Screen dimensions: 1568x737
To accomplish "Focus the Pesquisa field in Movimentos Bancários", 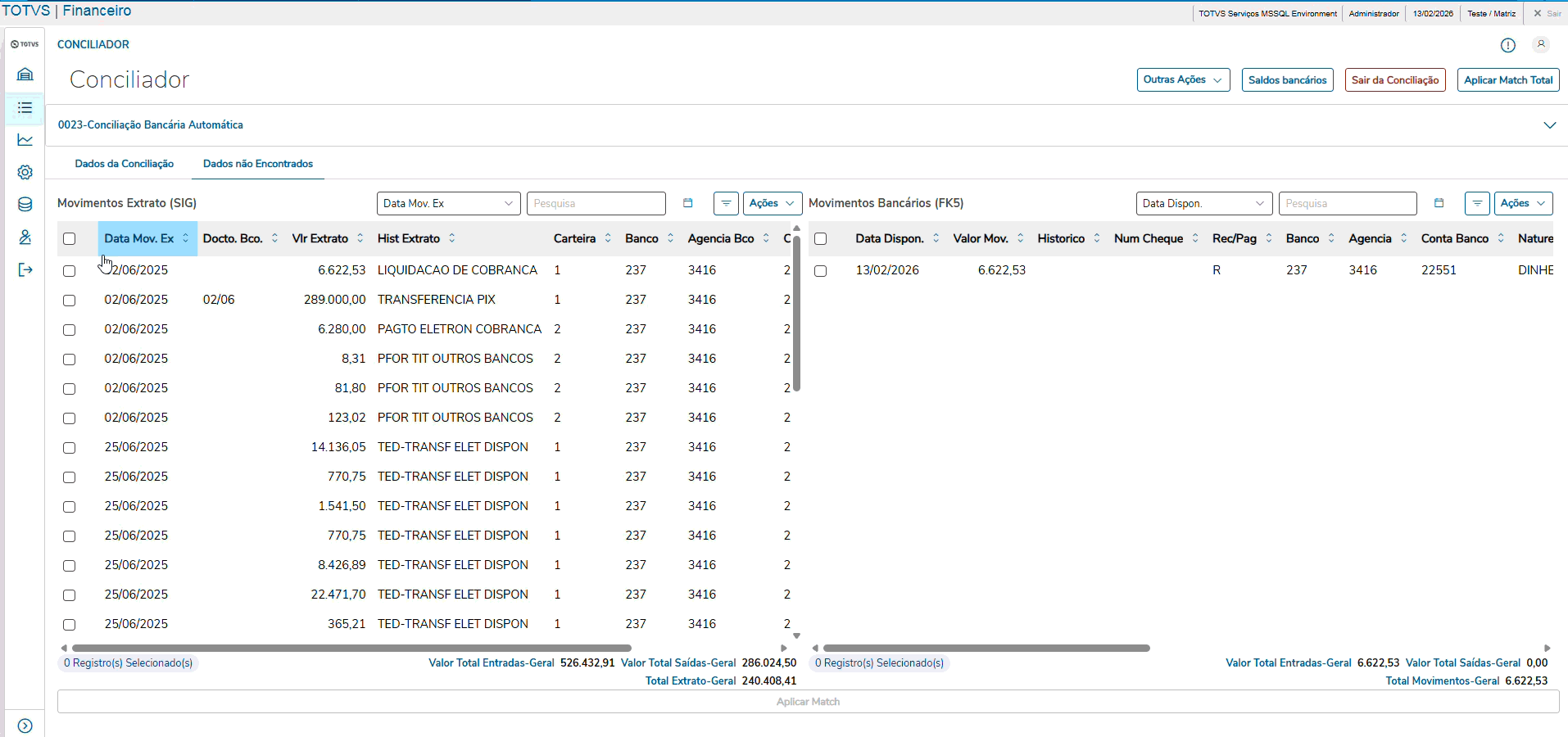I will pyautogui.click(x=1348, y=203).
